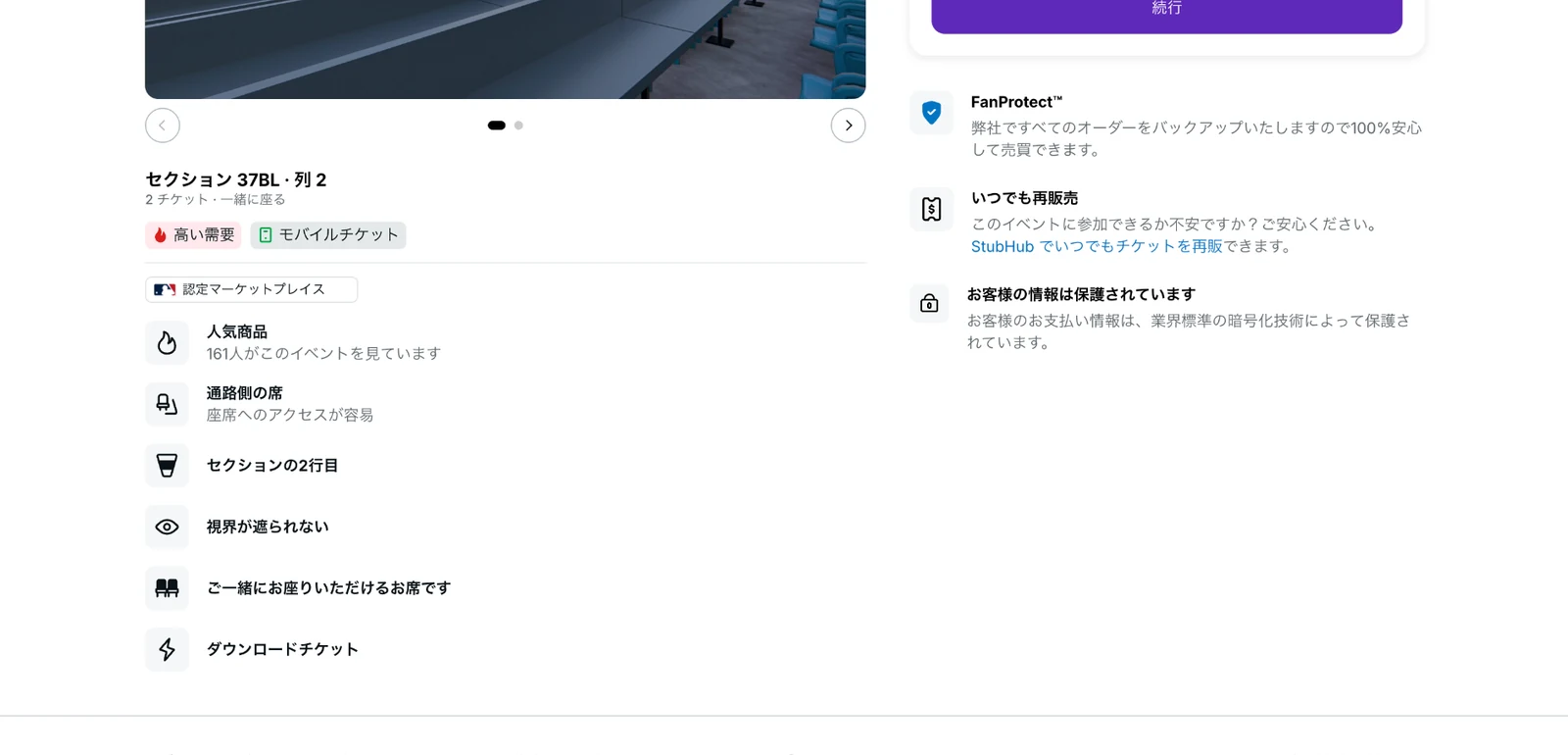Click the lightning icon beside ダウンロードチケット
This screenshot has width=1568, height=755.
pos(167,649)
